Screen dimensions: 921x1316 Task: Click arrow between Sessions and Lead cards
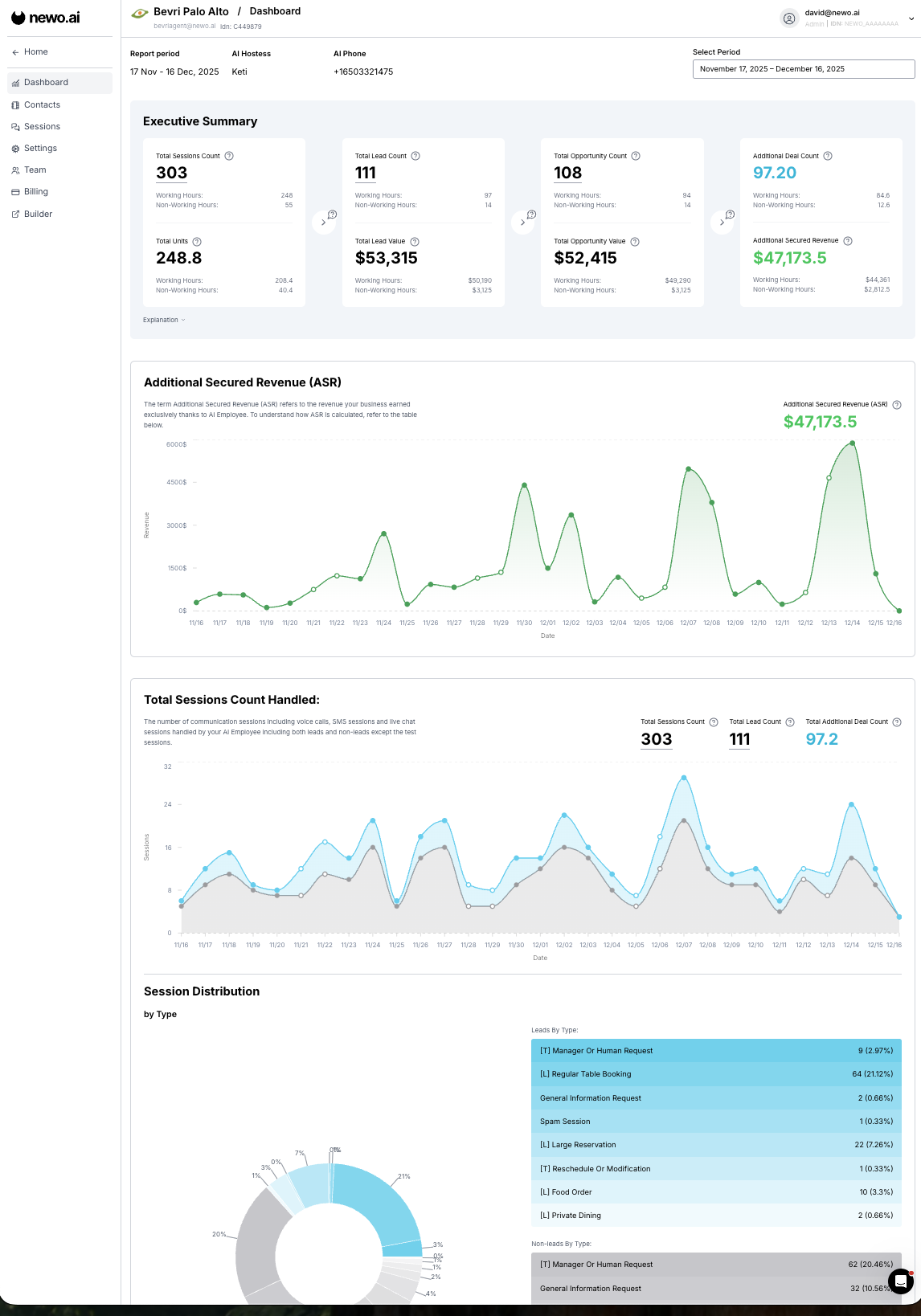pyautogui.click(x=323, y=223)
